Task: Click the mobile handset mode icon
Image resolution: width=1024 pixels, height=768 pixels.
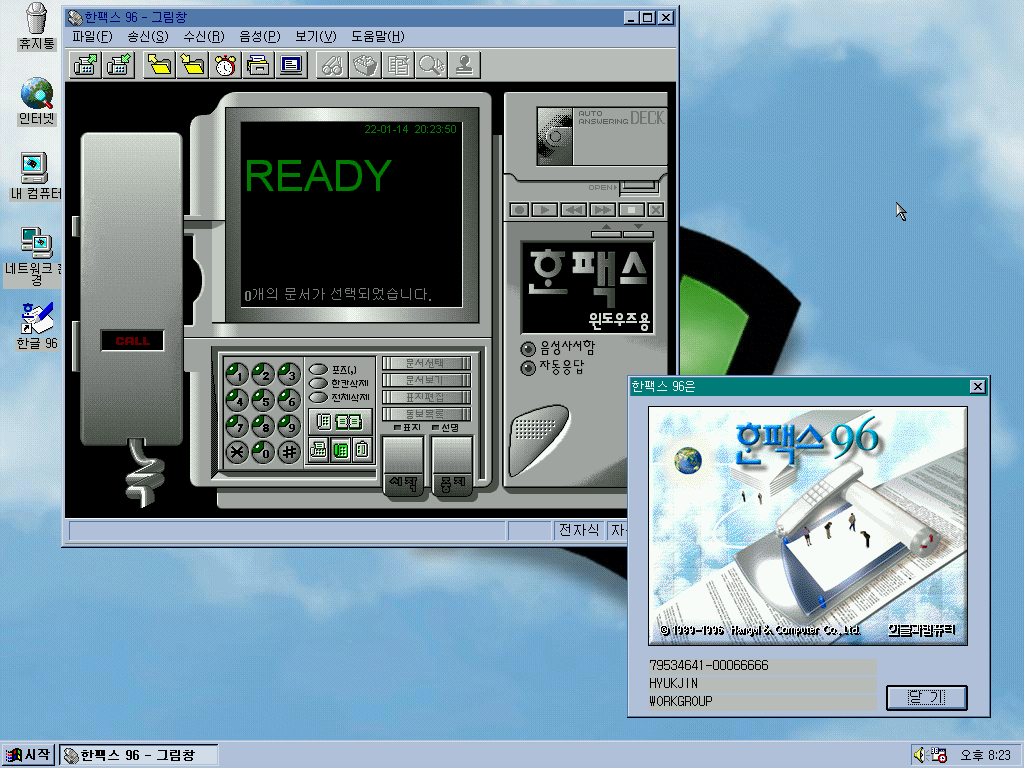Action: click(x=362, y=451)
